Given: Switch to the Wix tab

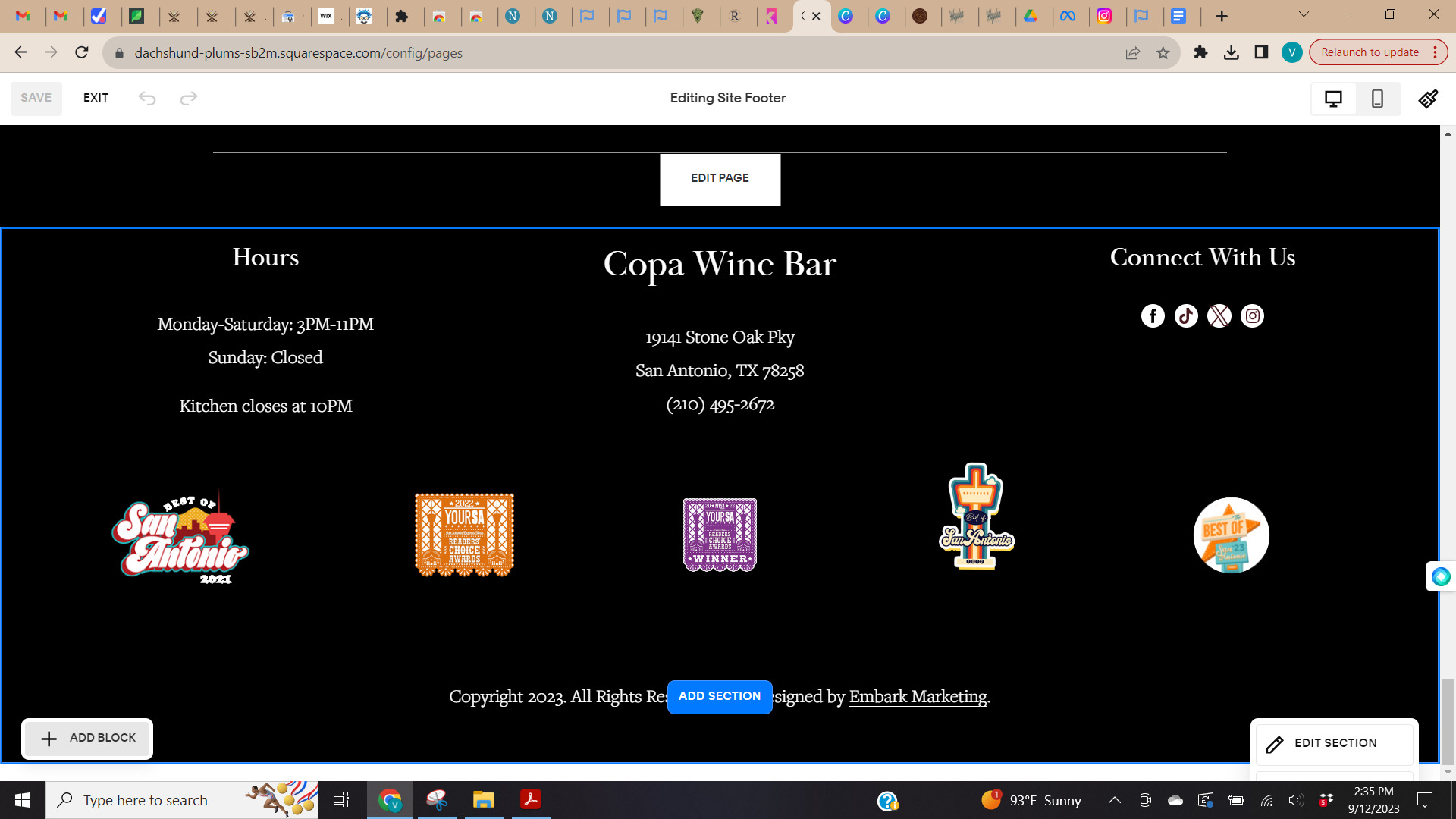Looking at the screenshot, I should coord(326,16).
